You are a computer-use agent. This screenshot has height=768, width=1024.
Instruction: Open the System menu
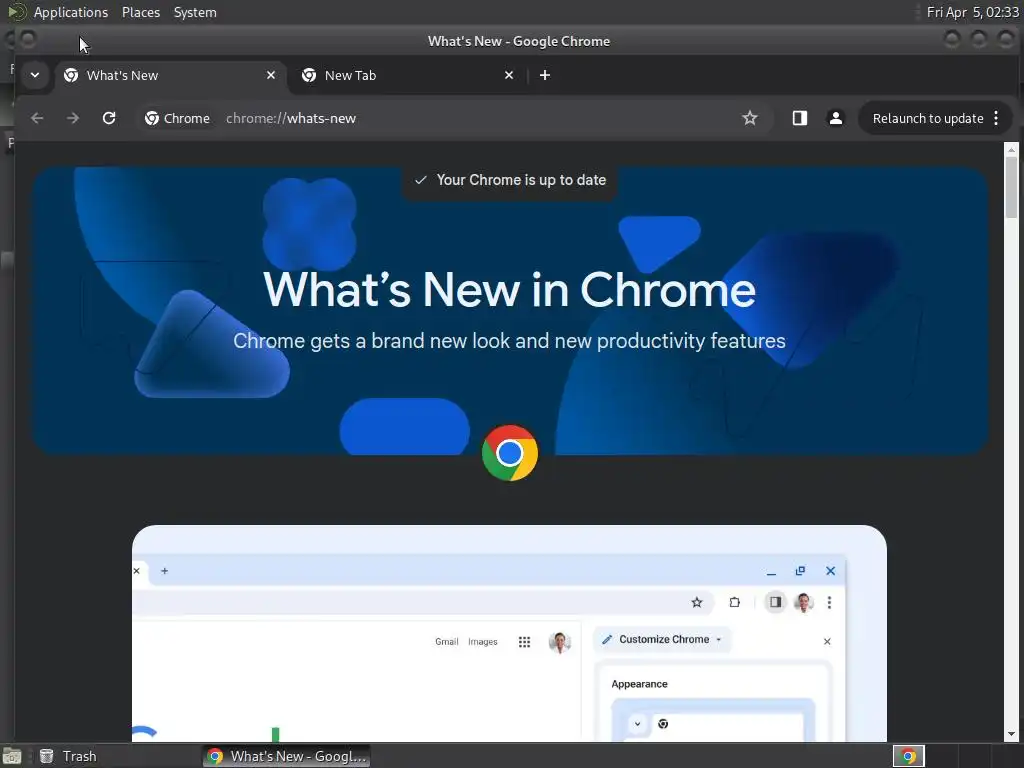coord(195,12)
